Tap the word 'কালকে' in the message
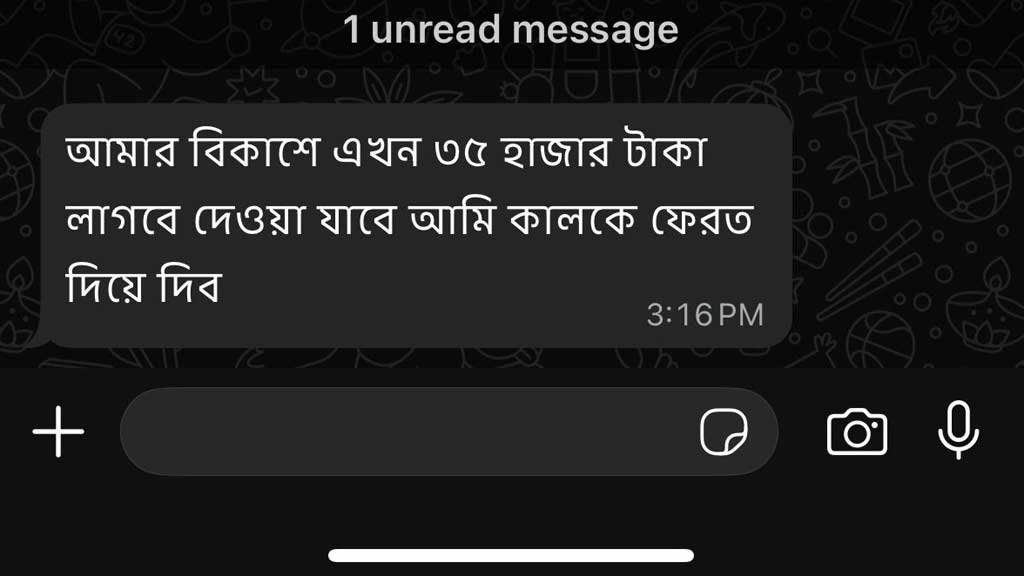Viewport: 1024px width, 576px height. click(x=571, y=219)
